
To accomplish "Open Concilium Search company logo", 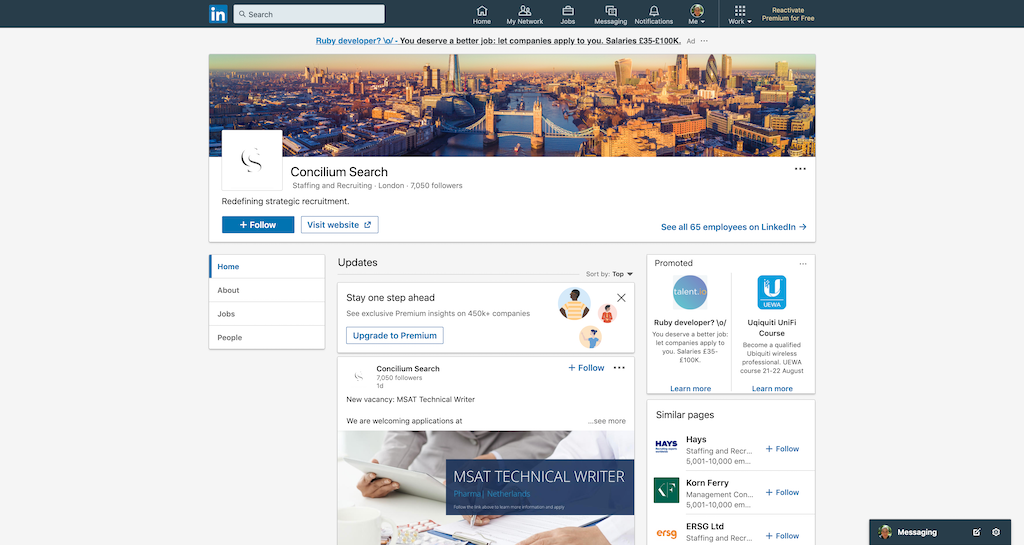I will tap(252, 161).
